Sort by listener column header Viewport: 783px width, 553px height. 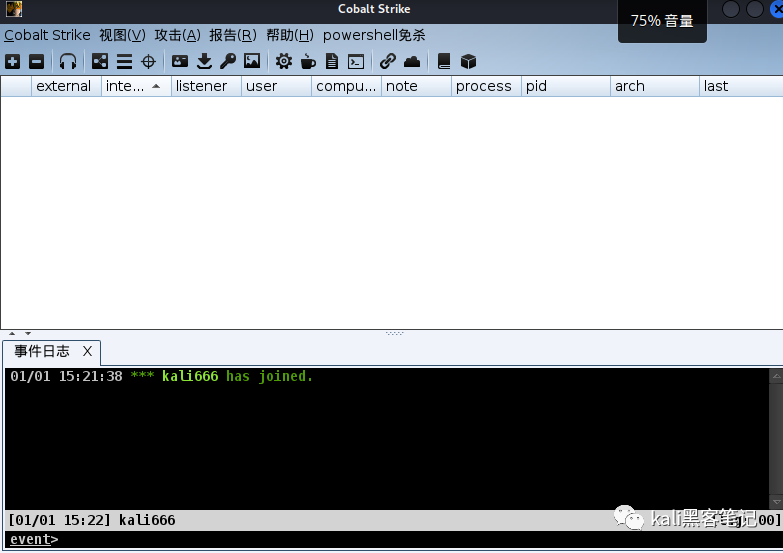coord(206,86)
